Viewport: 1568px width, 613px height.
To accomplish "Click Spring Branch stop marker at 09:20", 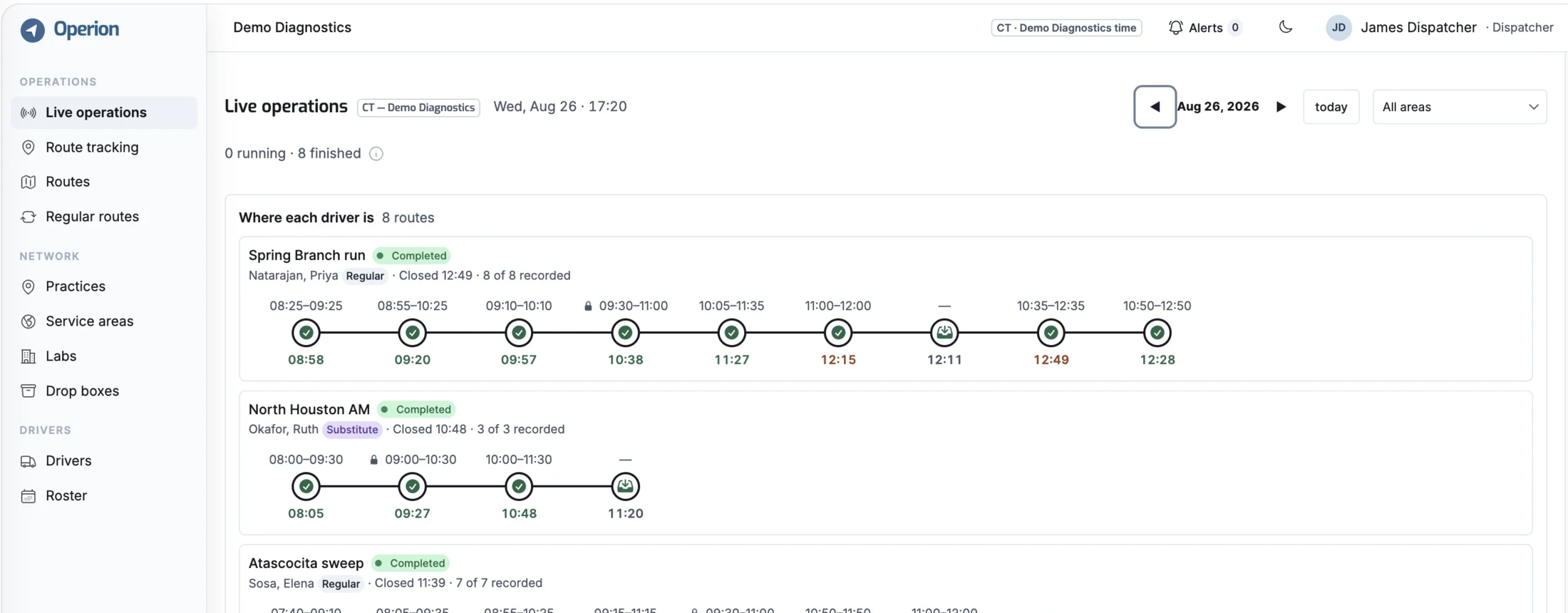I will (x=412, y=333).
